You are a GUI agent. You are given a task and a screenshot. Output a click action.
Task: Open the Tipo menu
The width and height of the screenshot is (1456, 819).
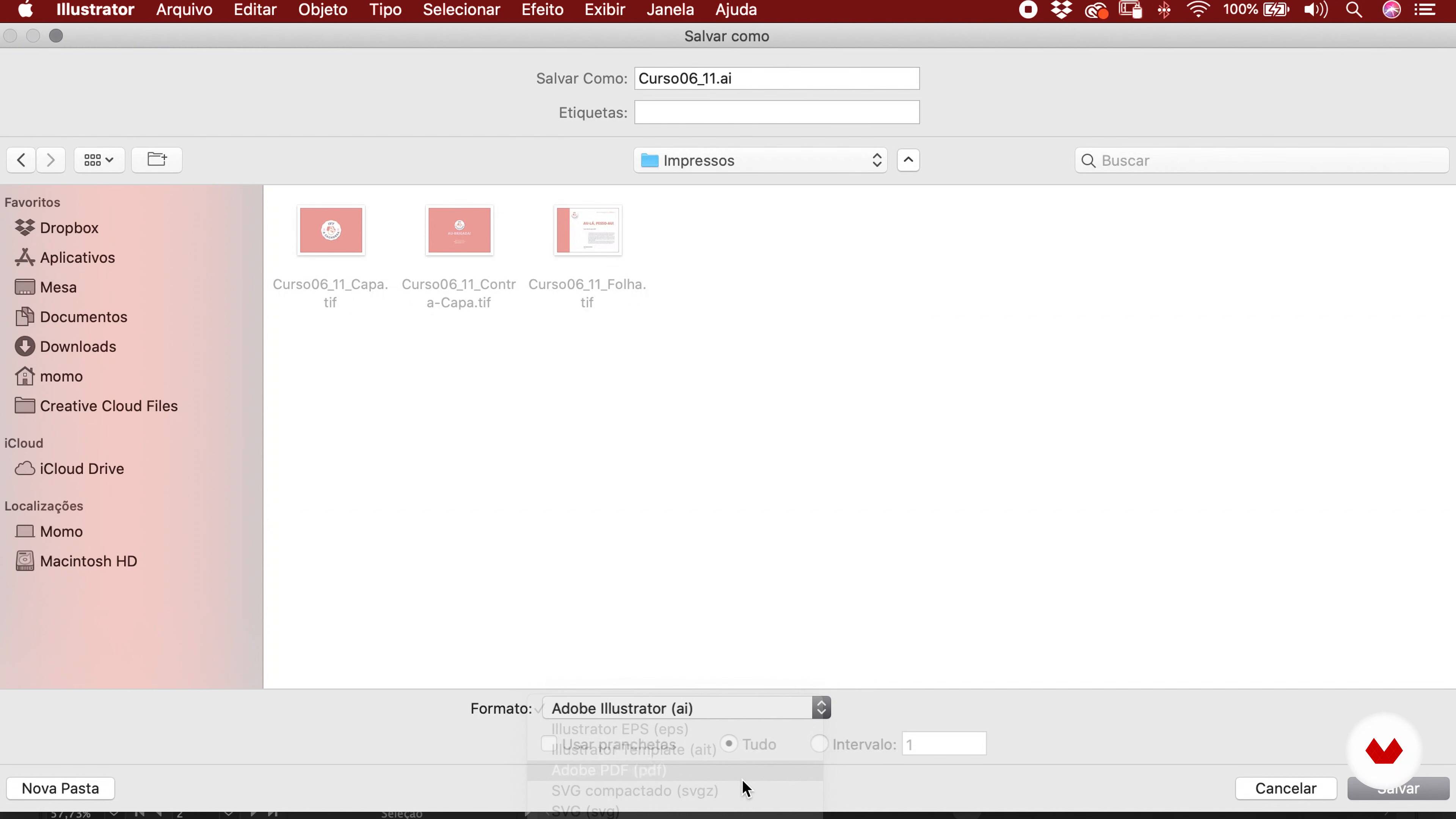click(x=385, y=9)
